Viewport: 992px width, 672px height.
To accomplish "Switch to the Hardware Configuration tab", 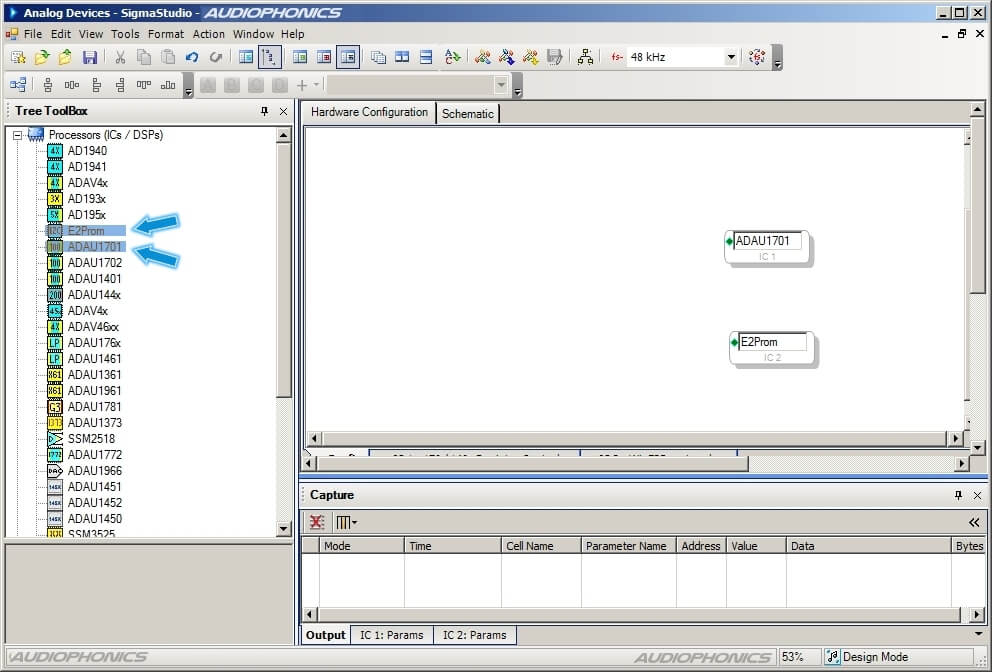I will pyautogui.click(x=369, y=113).
